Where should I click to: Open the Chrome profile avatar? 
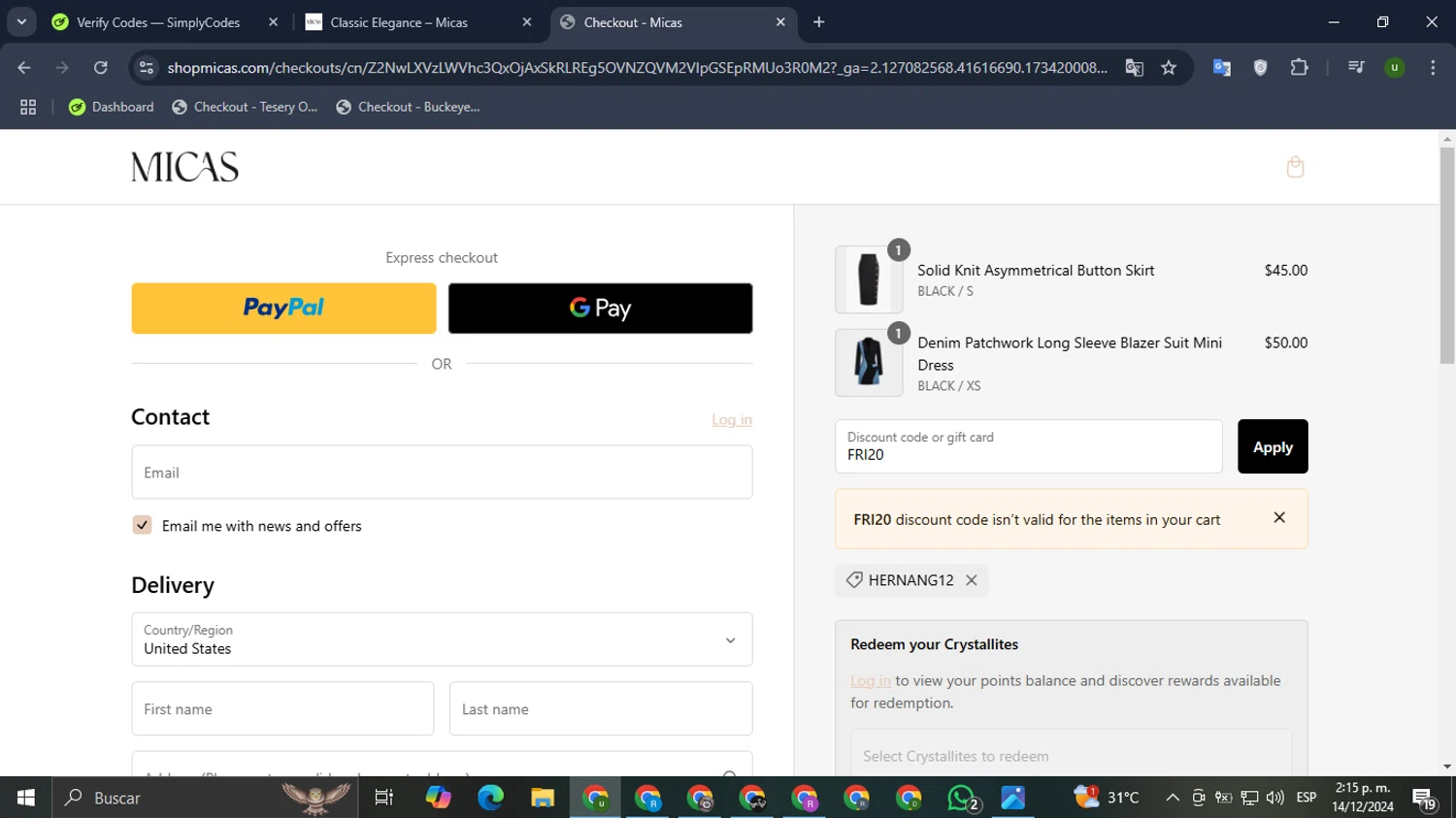[1394, 67]
